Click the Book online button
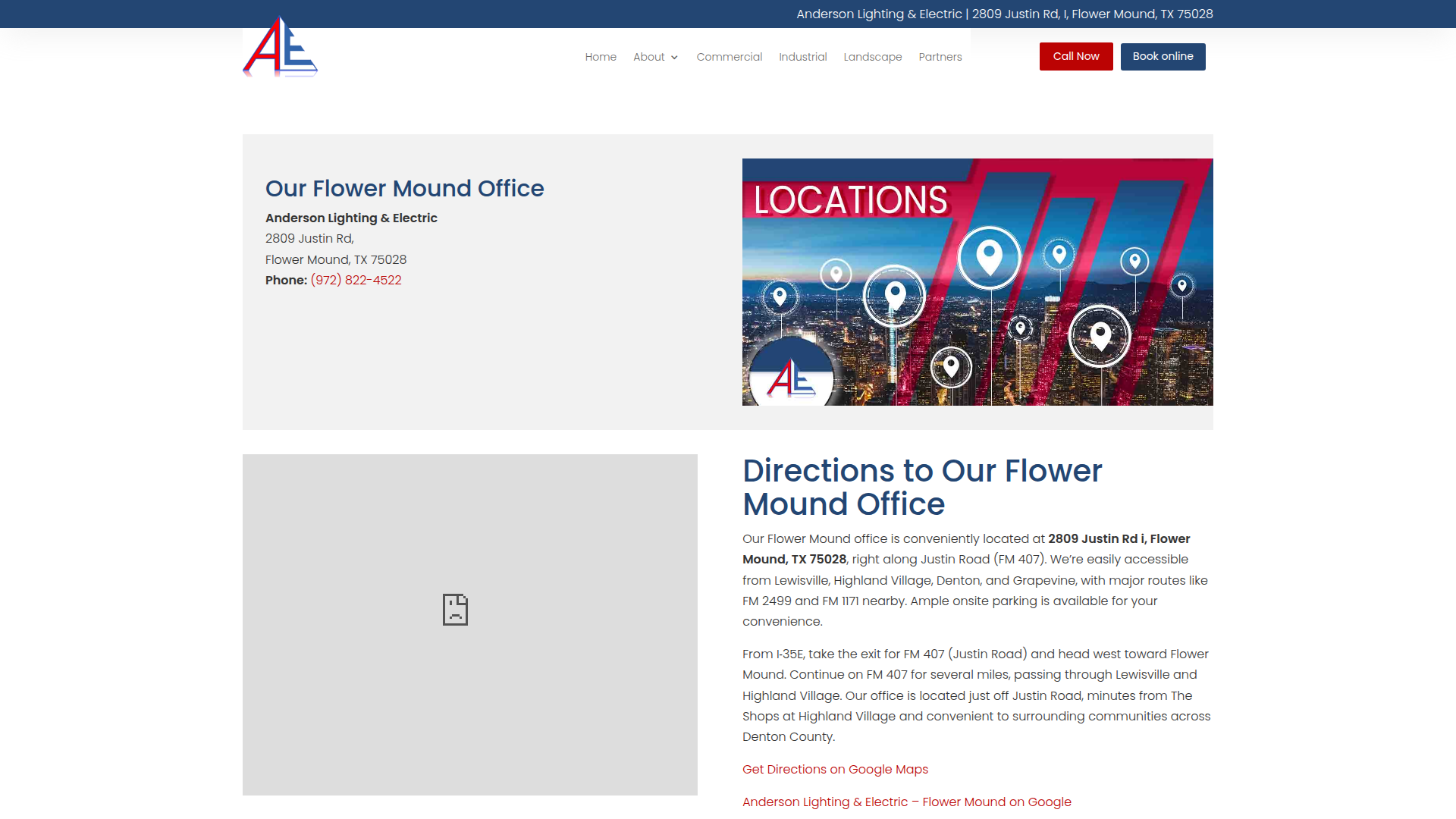1456x819 pixels. coord(1163,56)
